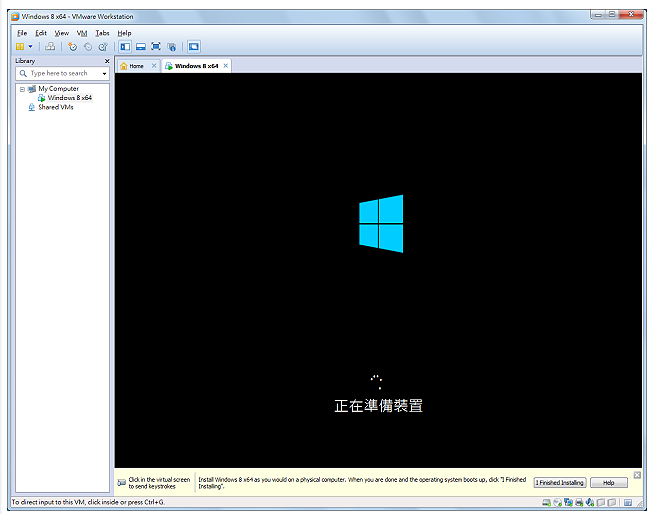Dismiss the yellow install hint bar

[637, 475]
